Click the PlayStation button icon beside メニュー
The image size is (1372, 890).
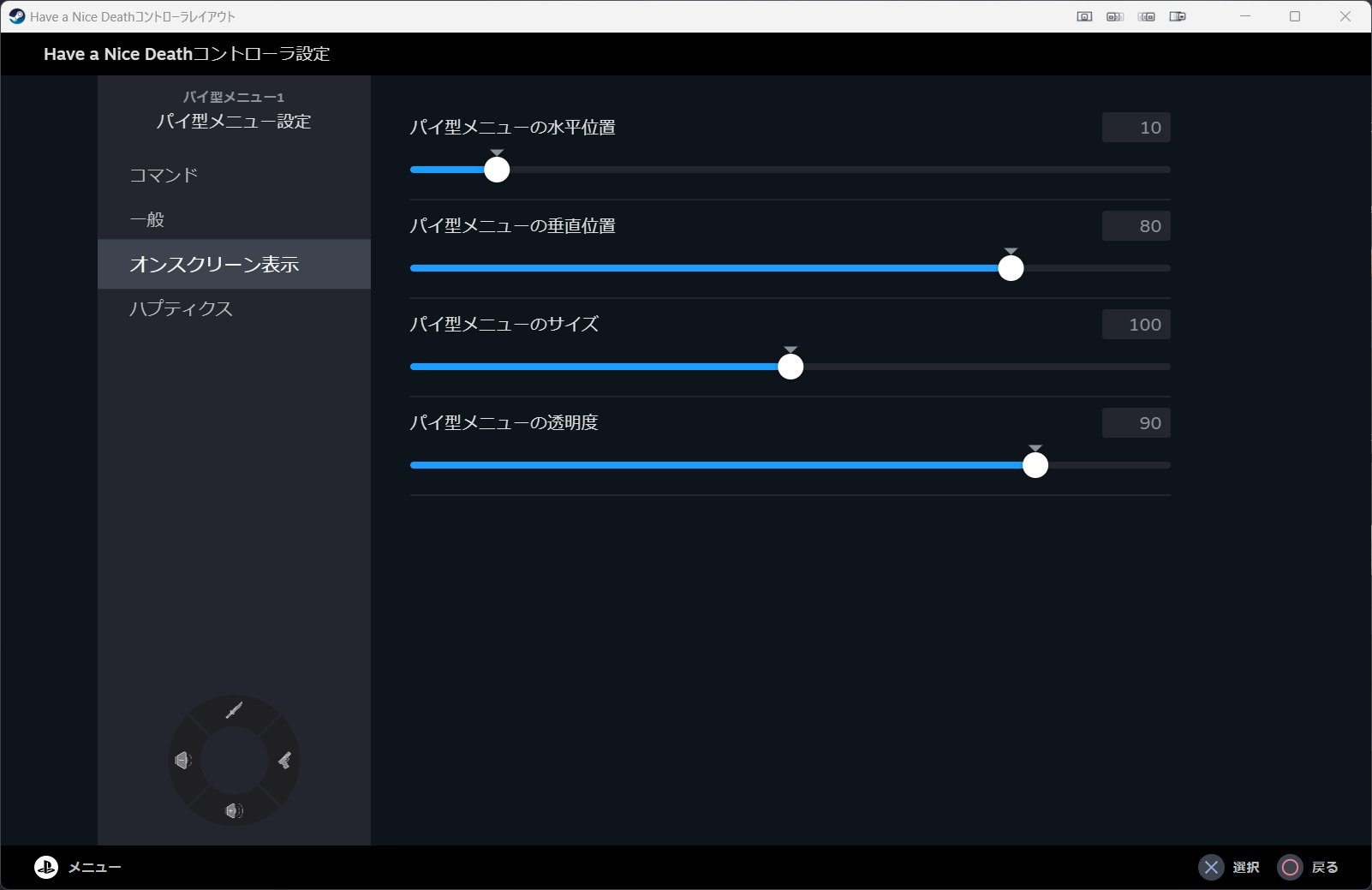point(46,867)
